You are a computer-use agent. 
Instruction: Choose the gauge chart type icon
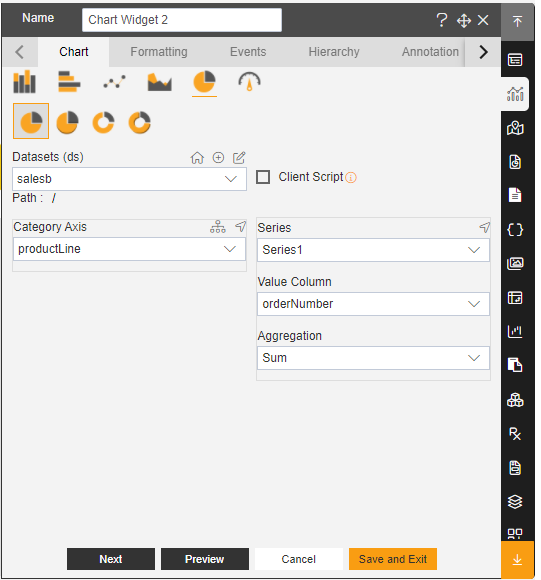249,81
